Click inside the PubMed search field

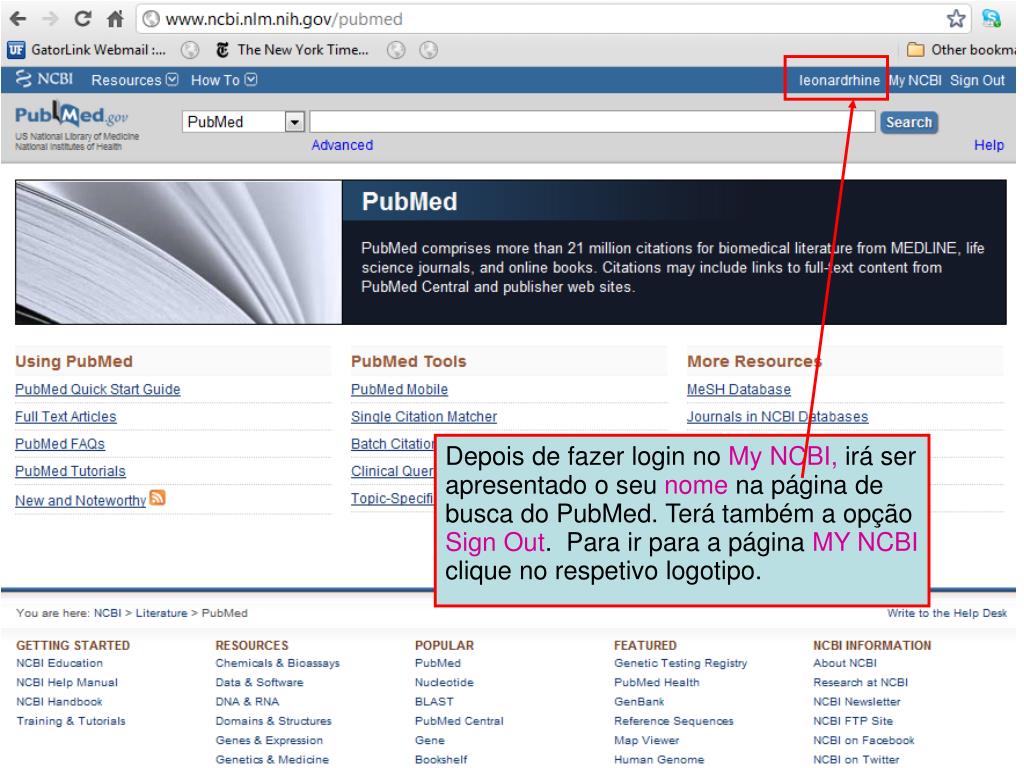tap(592, 122)
